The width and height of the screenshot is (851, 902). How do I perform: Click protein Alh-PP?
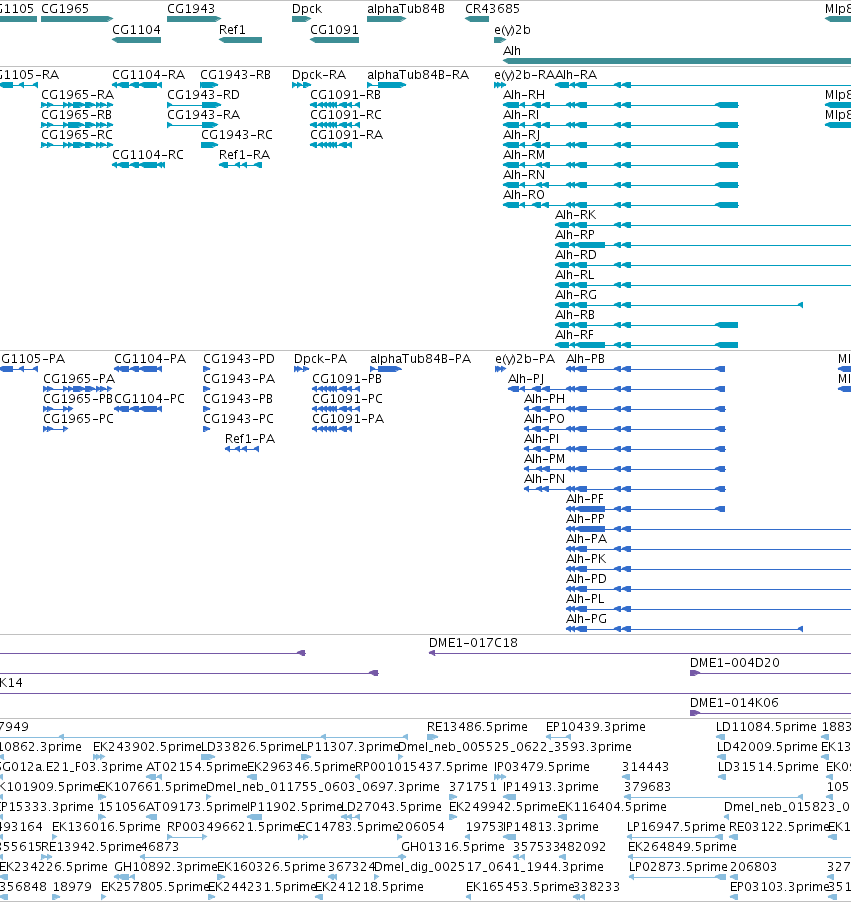coord(708,529)
